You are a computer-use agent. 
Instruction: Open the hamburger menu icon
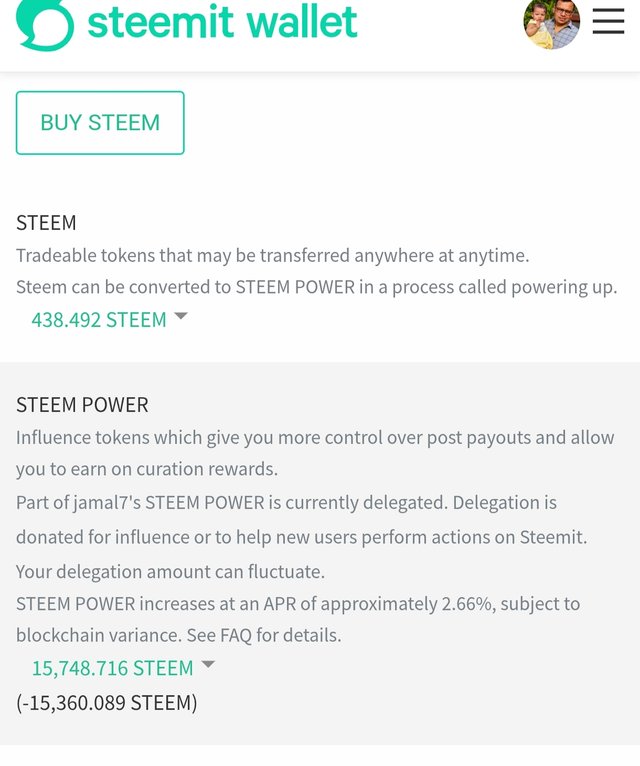coord(608,22)
